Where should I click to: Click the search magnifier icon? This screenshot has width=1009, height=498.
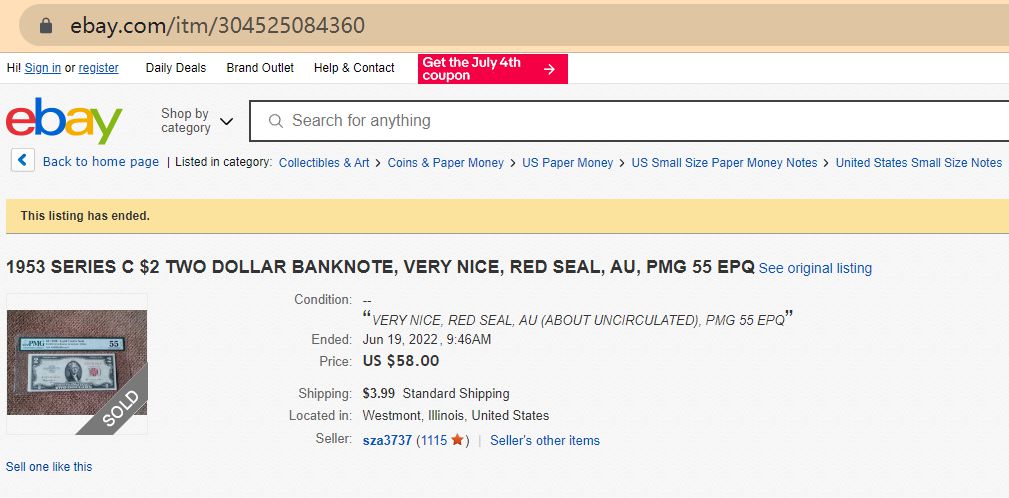click(x=275, y=121)
